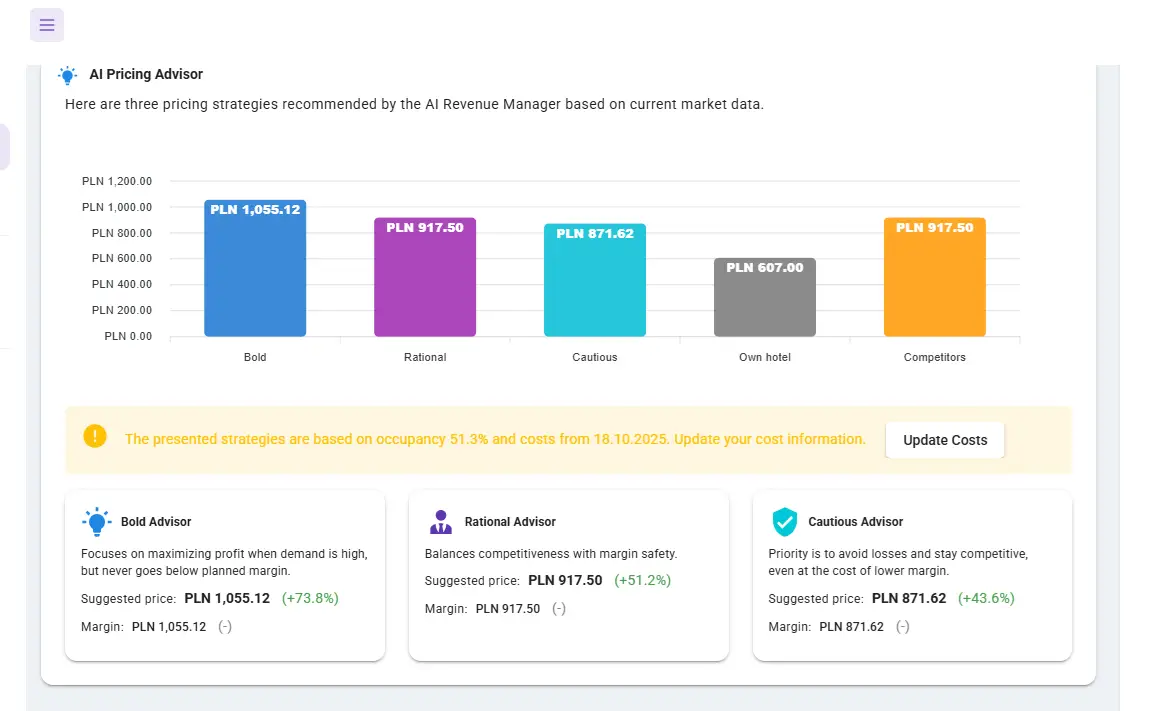Click the Rational Advisor person icon
1149x711 pixels.
440,521
